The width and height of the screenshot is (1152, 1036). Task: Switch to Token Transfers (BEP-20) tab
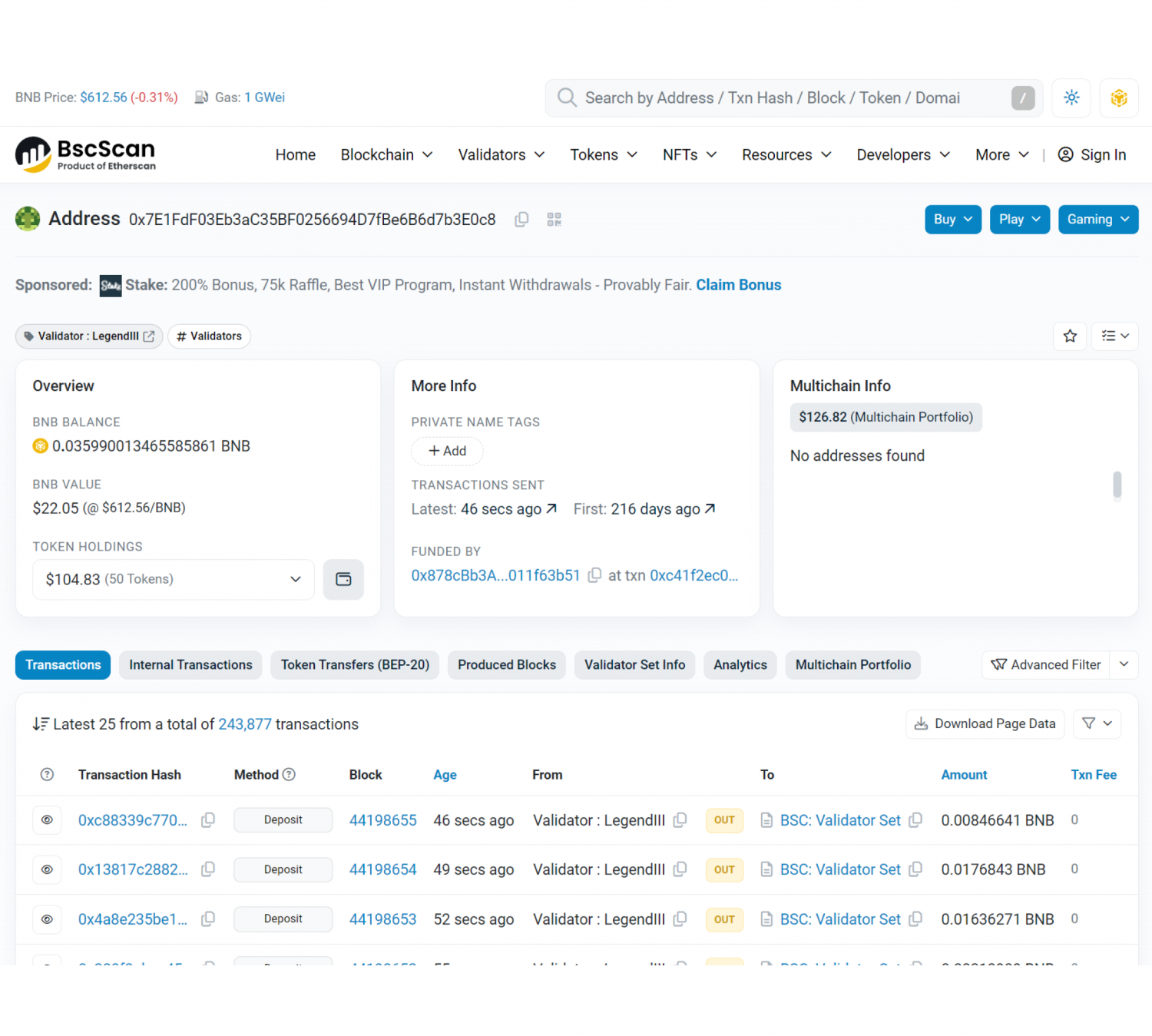(x=355, y=665)
